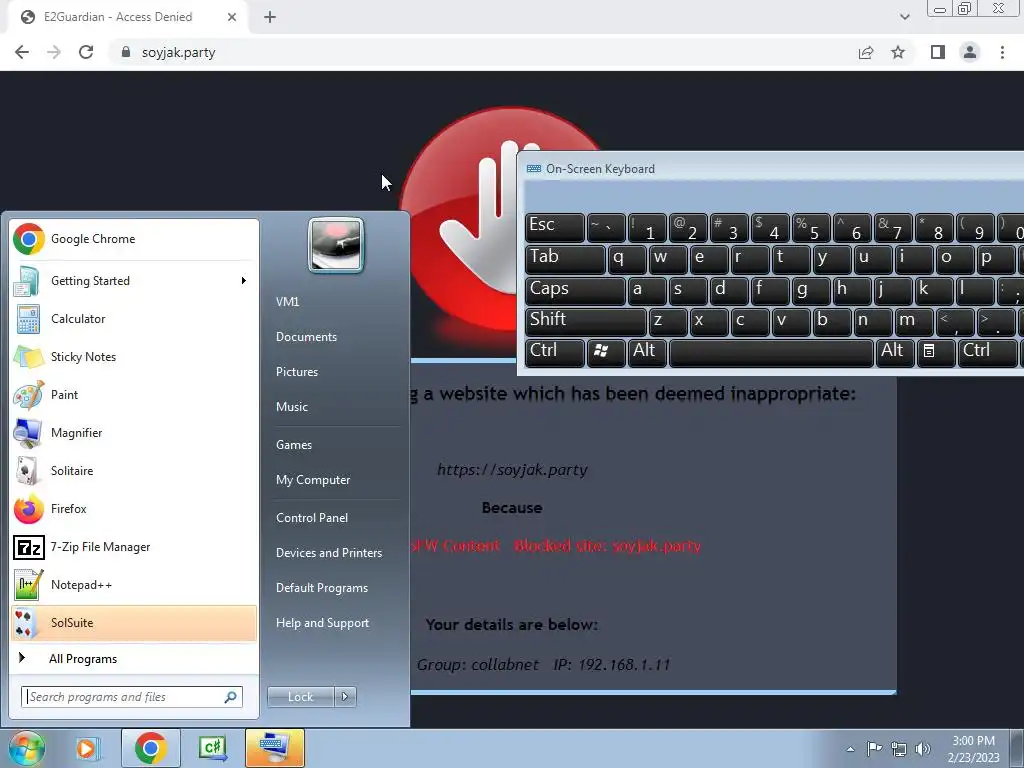Toggle left Ctrl key on keyboard
Viewport: 1024px width, 768px height.
coord(554,352)
